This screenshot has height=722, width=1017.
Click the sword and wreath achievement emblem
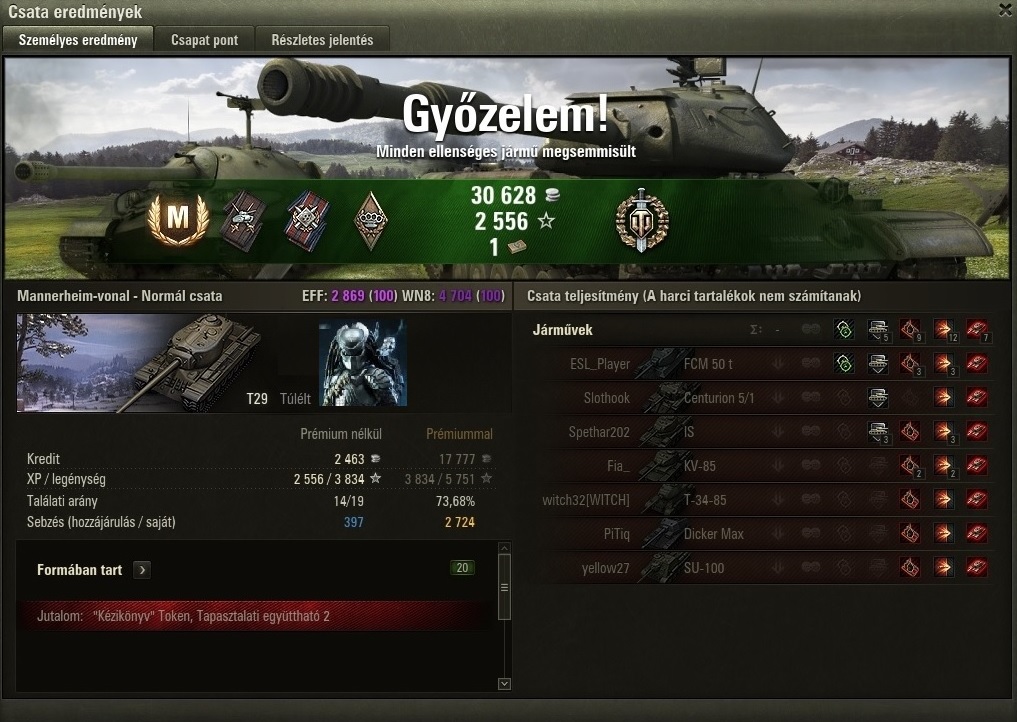pos(641,220)
